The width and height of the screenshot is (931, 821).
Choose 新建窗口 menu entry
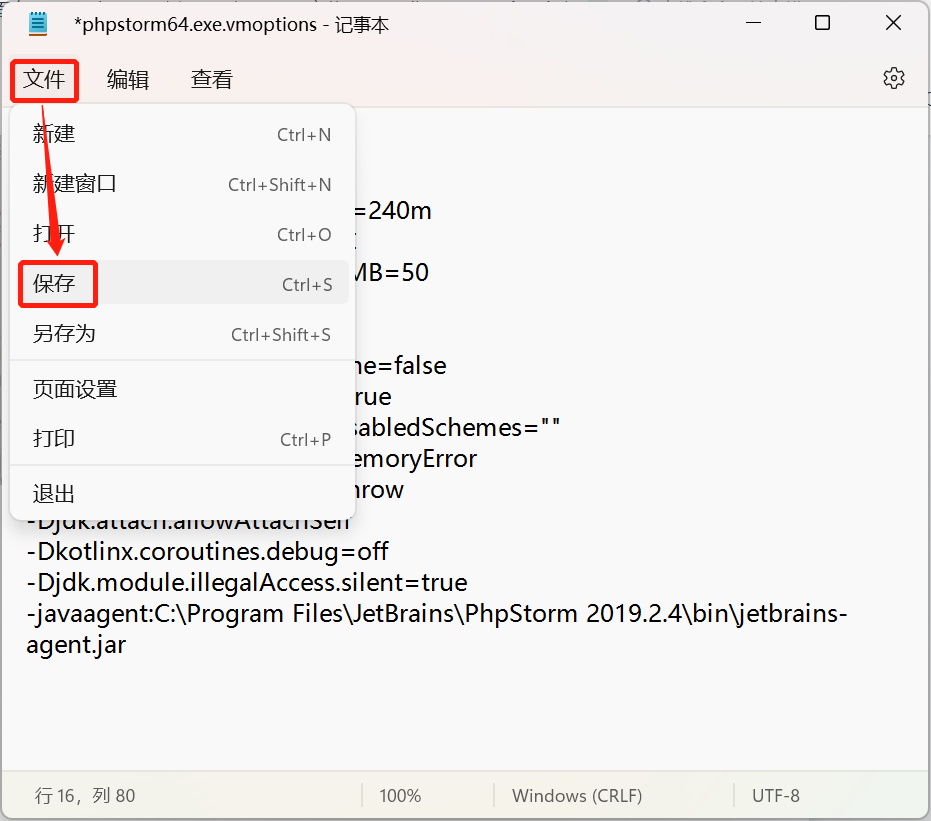[182, 184]
